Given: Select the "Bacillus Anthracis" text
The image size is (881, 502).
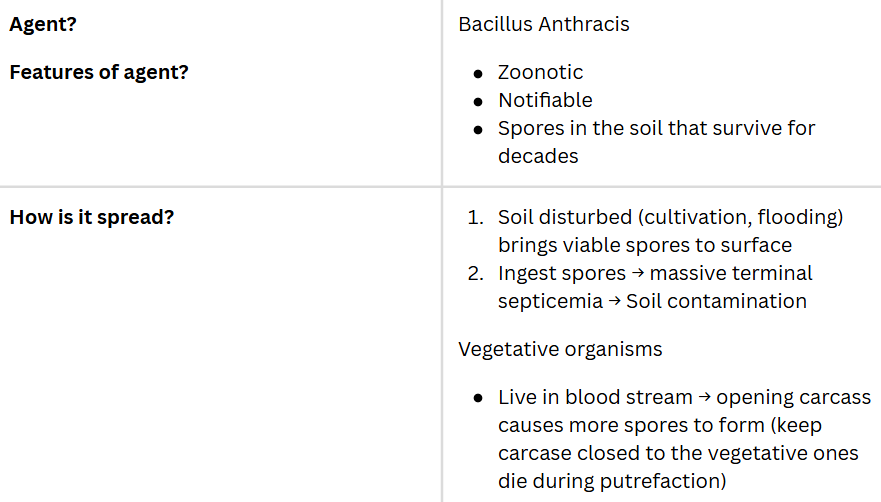Looking at the screenshot, I should (x=544, y=24).
